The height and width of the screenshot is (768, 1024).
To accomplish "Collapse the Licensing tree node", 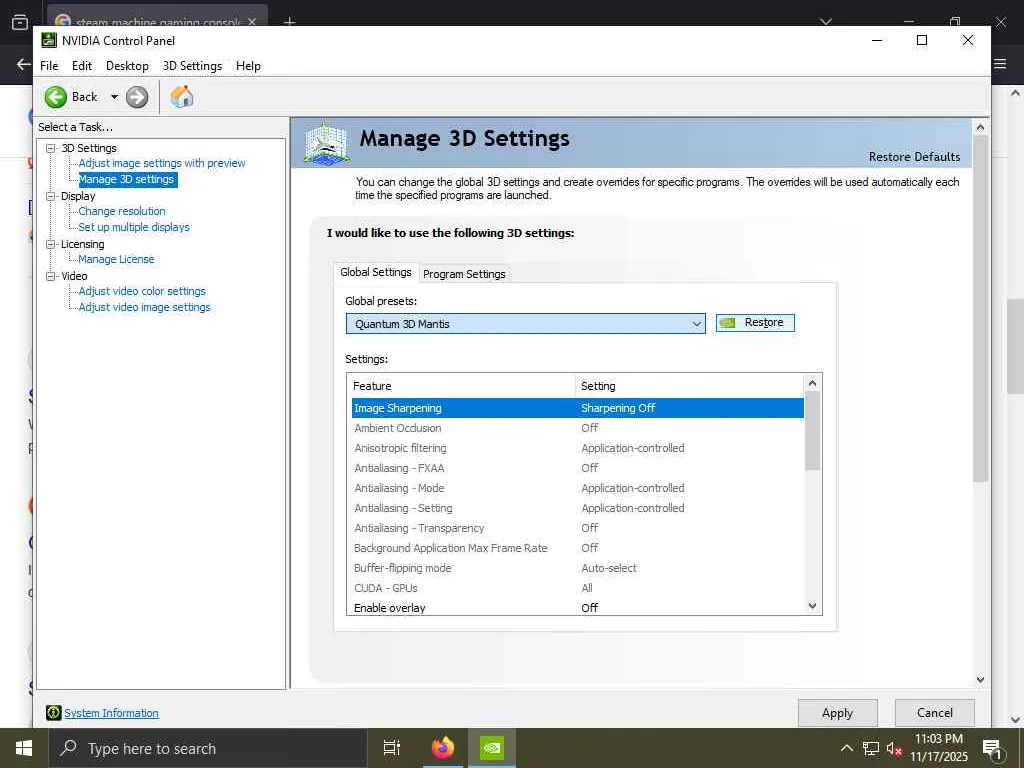I will pos(50,244).
